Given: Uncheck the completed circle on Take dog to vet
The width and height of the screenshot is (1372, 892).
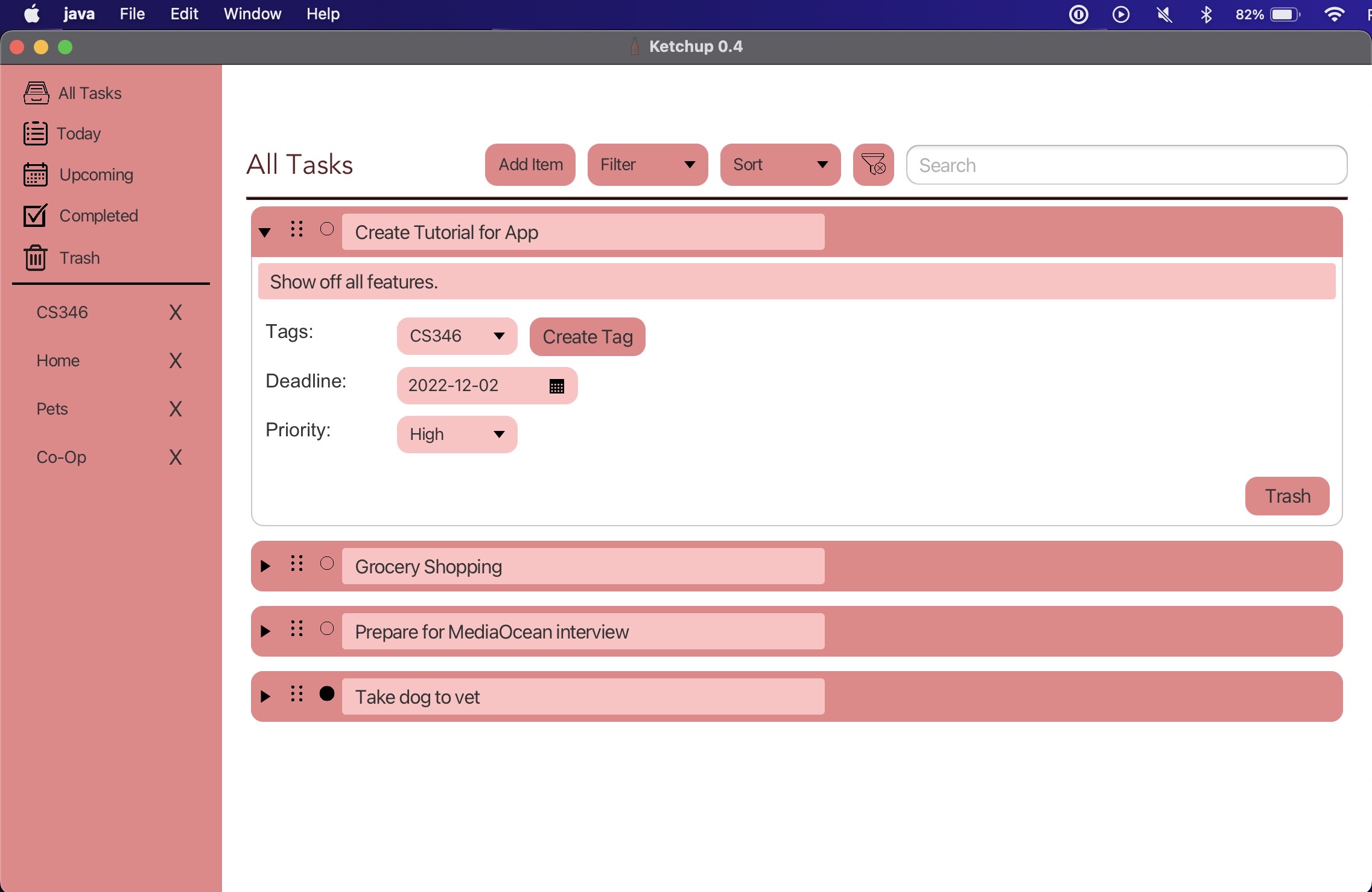Looking at the screenshot, I should [x=328, y=694].
